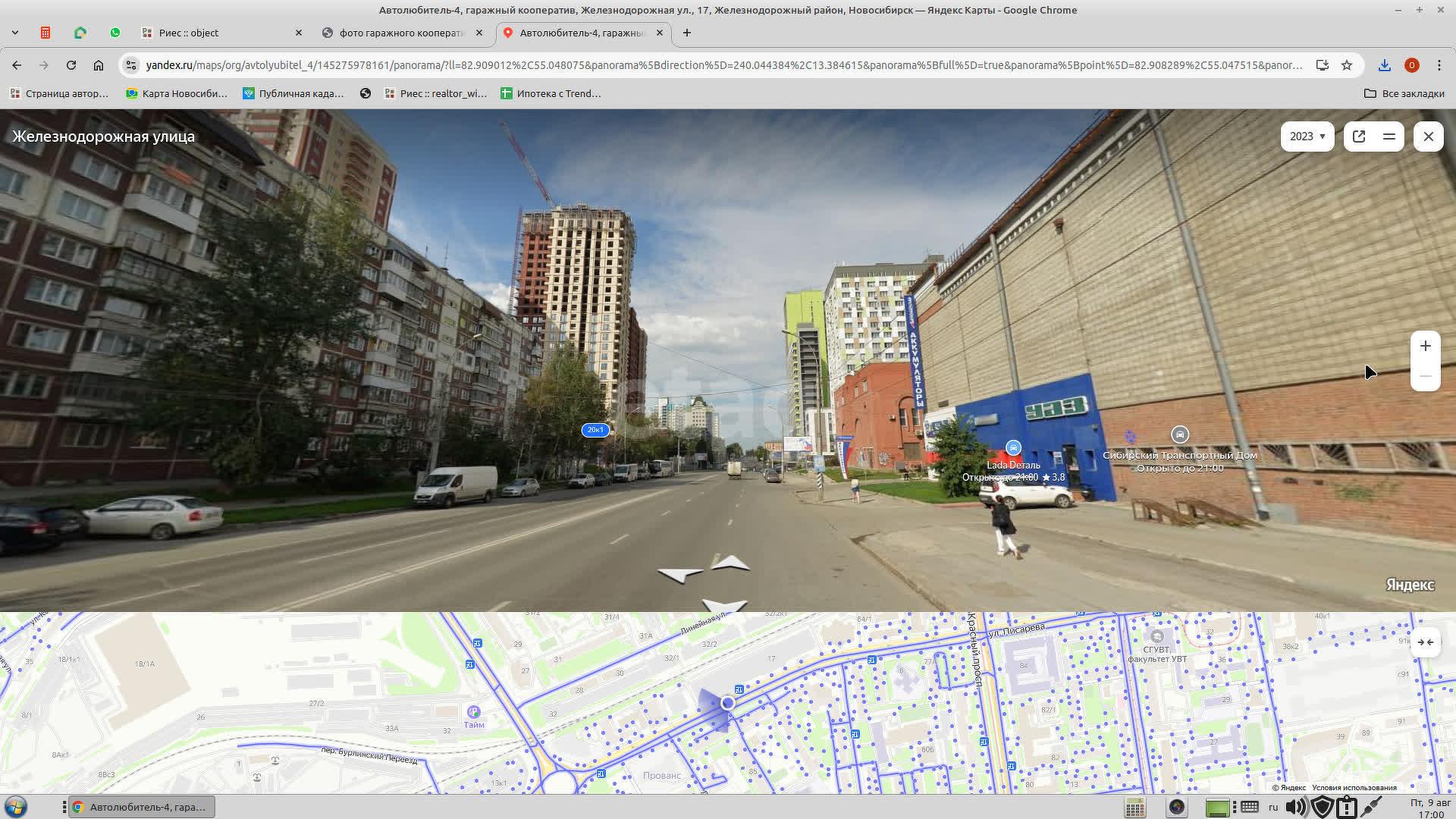Close the panorama view

1429,136
